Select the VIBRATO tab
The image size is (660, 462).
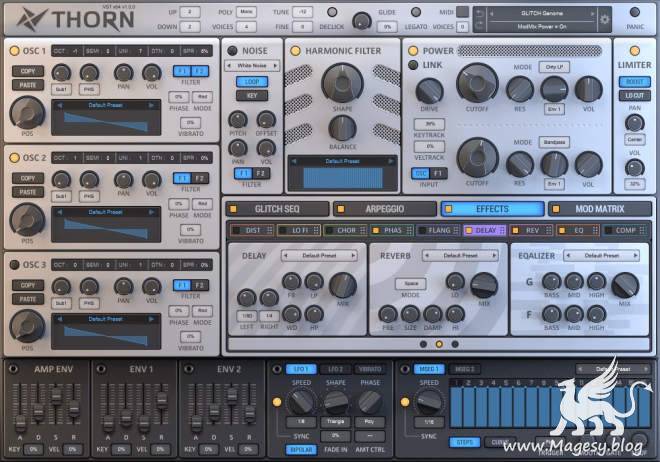(x=370, y=369)
